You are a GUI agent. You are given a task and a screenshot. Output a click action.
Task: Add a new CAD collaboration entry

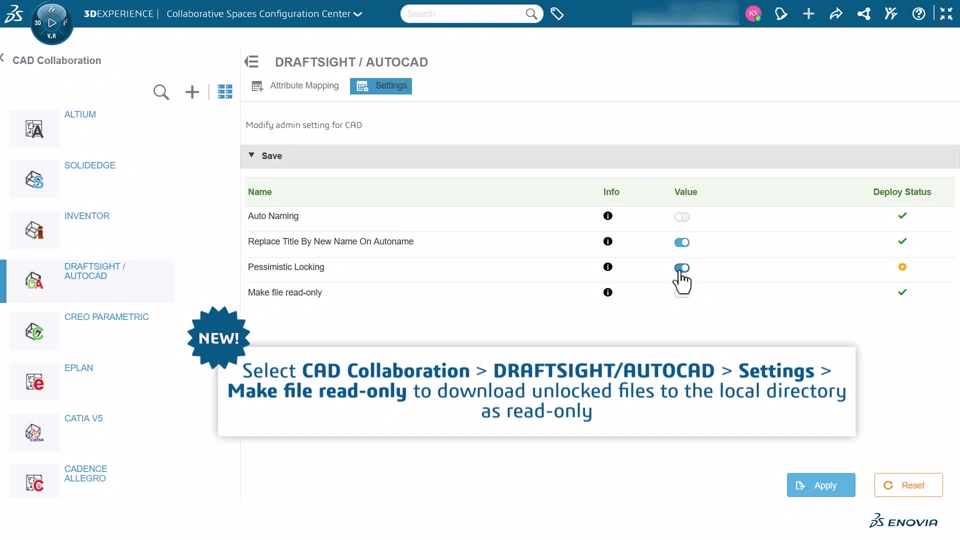(x=192, y=92)
